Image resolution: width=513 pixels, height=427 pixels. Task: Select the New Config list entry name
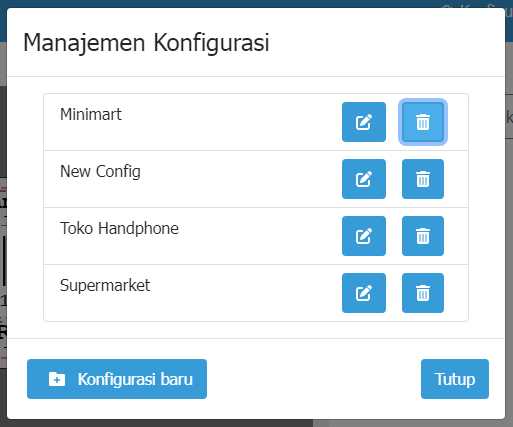click(x=100, y=172)
